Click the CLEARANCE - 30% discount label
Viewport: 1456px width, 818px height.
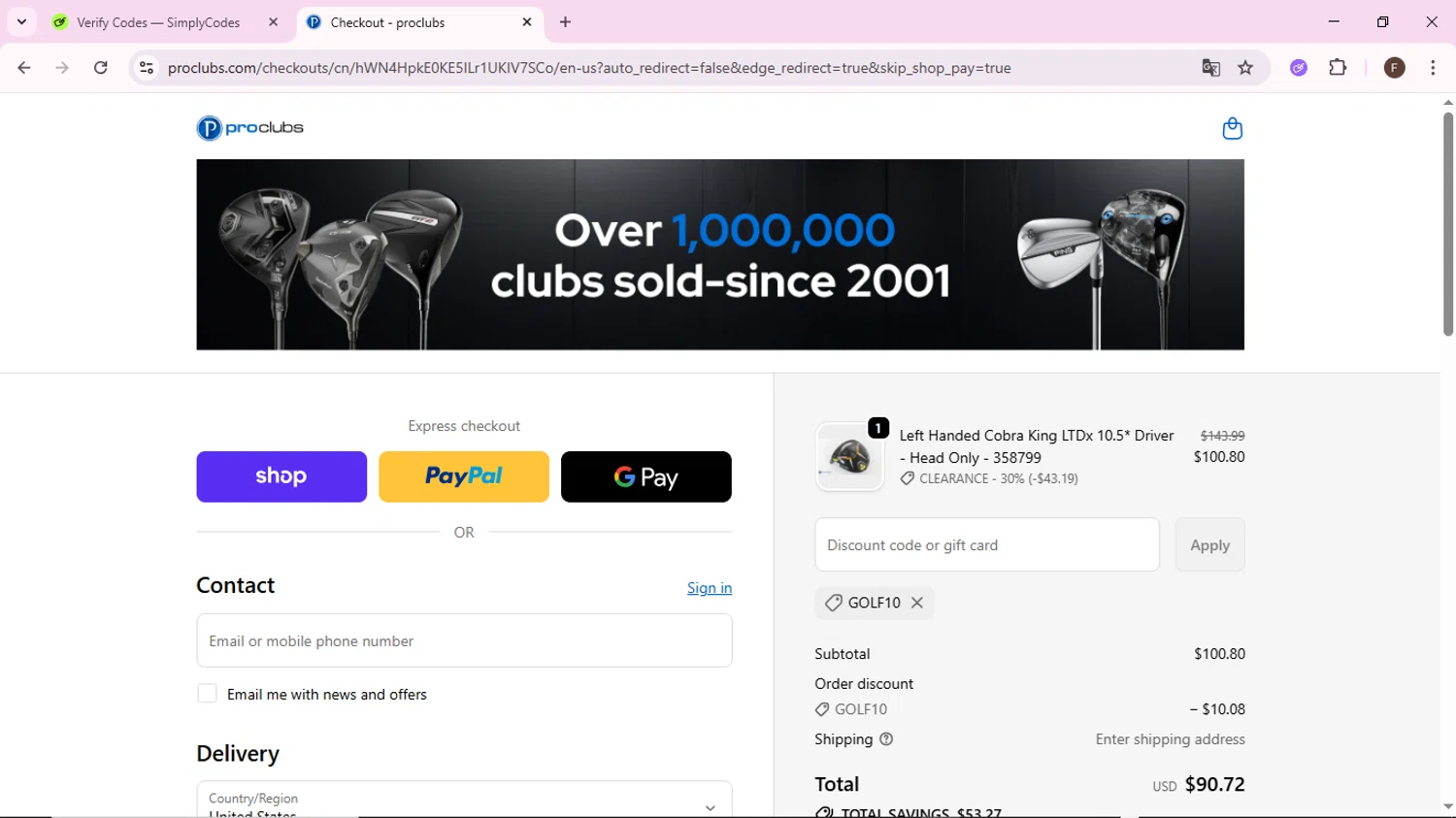pos(989,478)
